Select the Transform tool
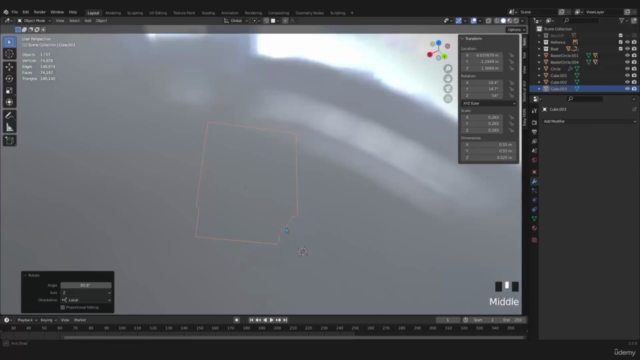This screenshot has height=360, width=640. pyautogui.click(x=9, y=102)
